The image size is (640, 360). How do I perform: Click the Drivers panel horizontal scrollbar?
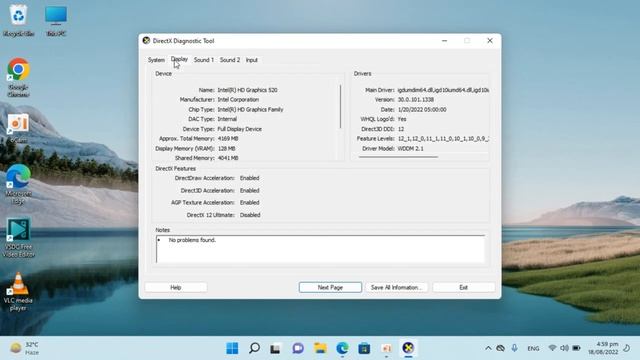point(398,156)
